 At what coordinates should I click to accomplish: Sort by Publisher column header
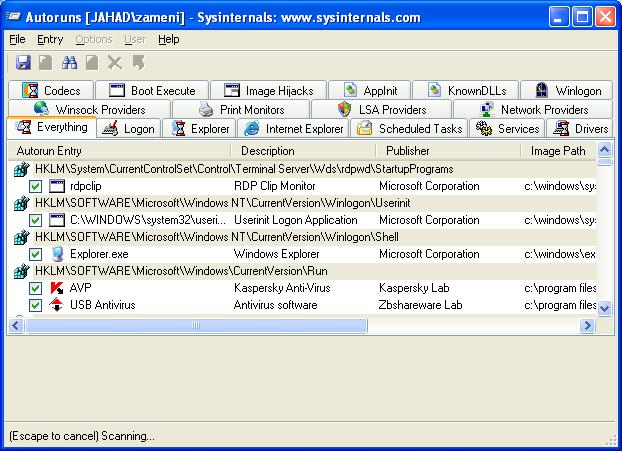tap(448, 151)
